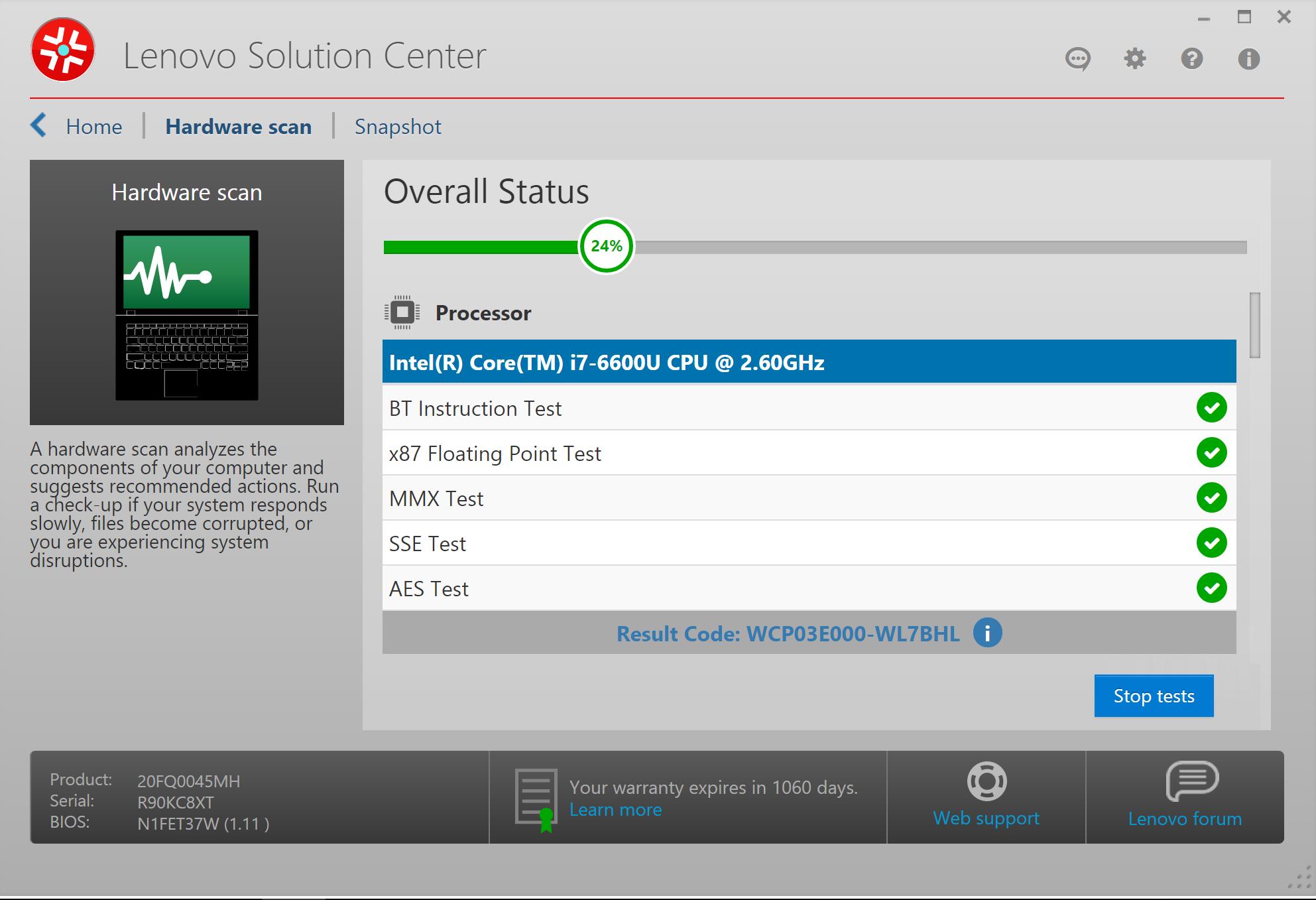Click the warranty expires in 1060 days text
This screenshot has height=900, width=1316.
pos(713,787)
